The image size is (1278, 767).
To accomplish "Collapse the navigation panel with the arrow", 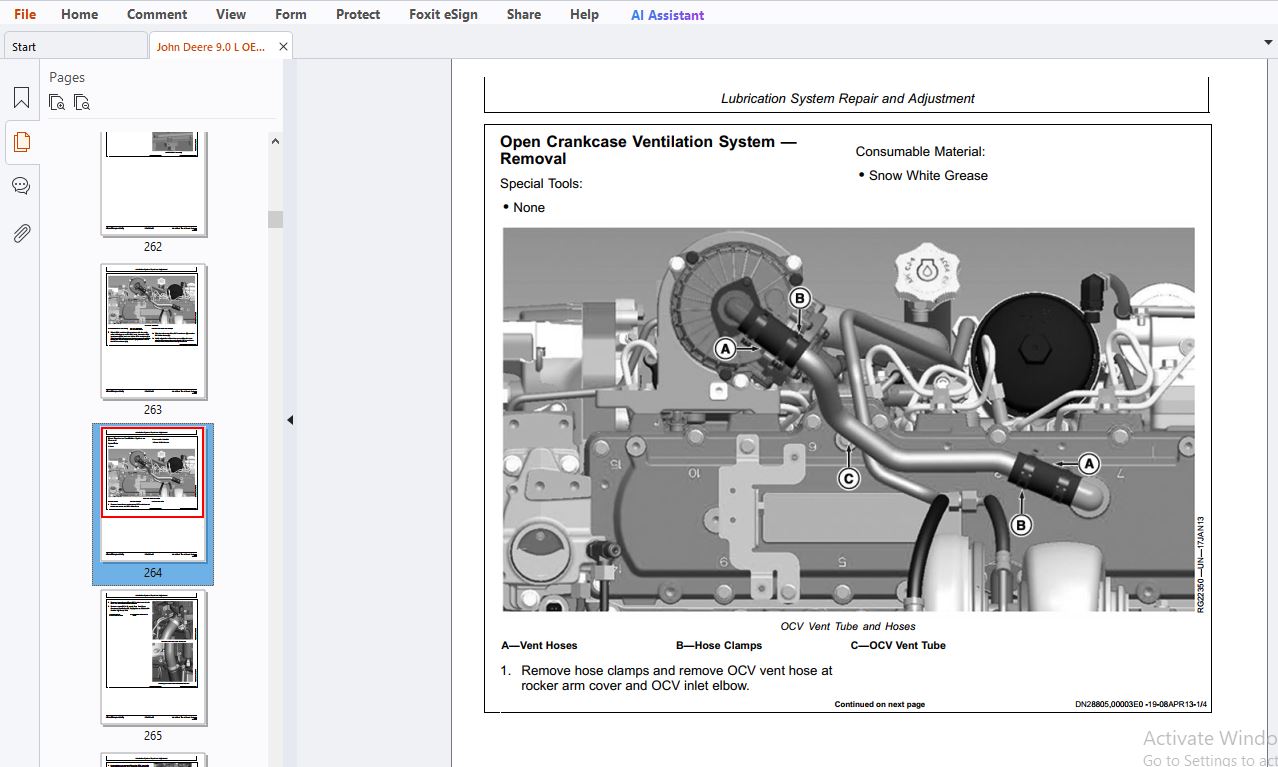I will [290, 420].
